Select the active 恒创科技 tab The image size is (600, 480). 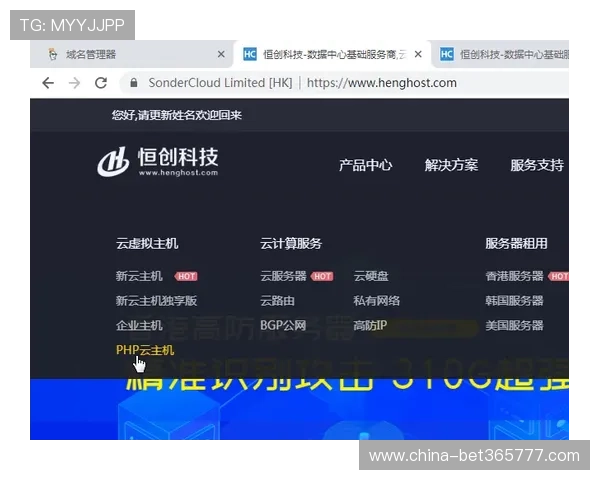[x=332, y=54]
